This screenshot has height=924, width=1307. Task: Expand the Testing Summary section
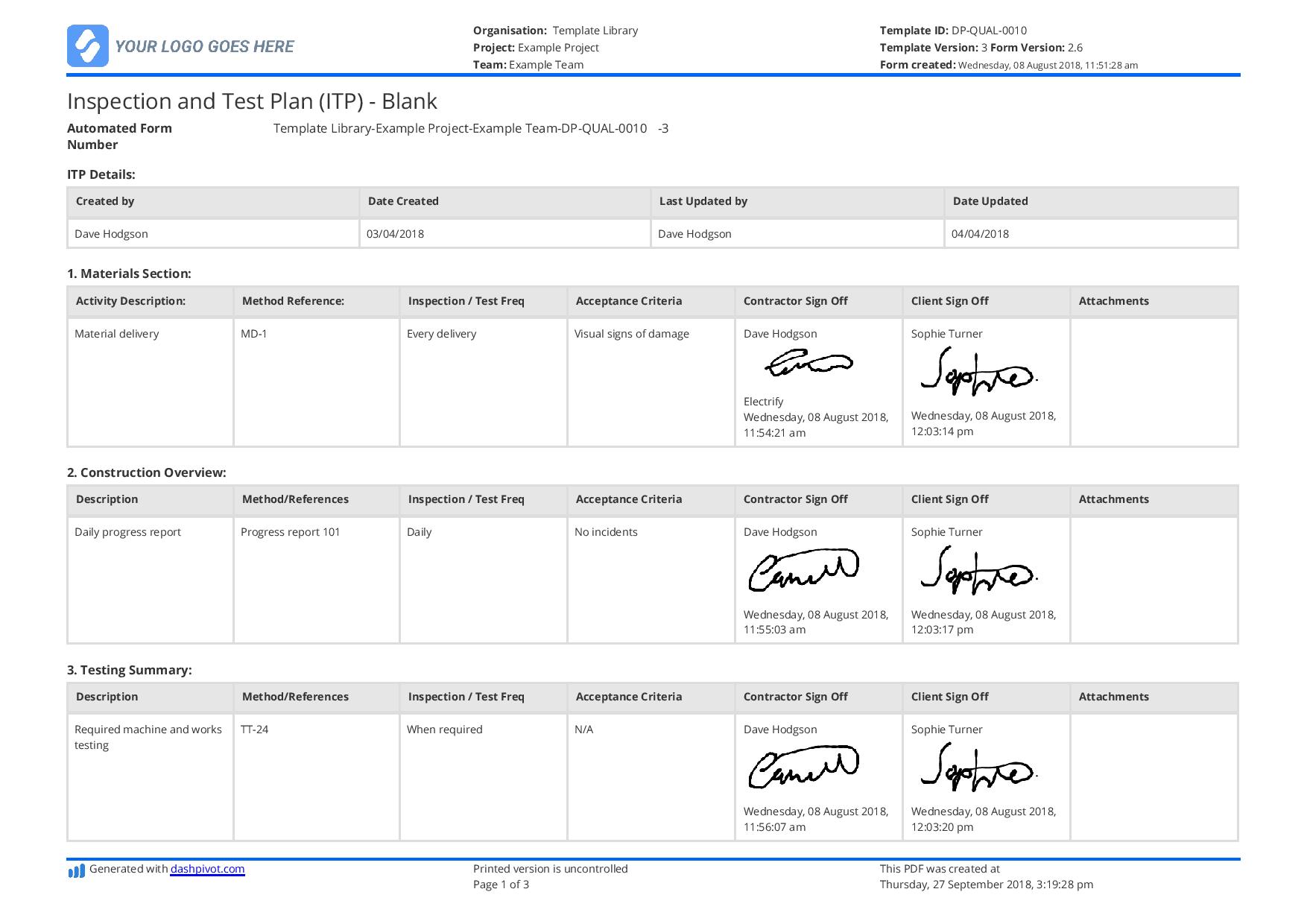pos(130,669)
